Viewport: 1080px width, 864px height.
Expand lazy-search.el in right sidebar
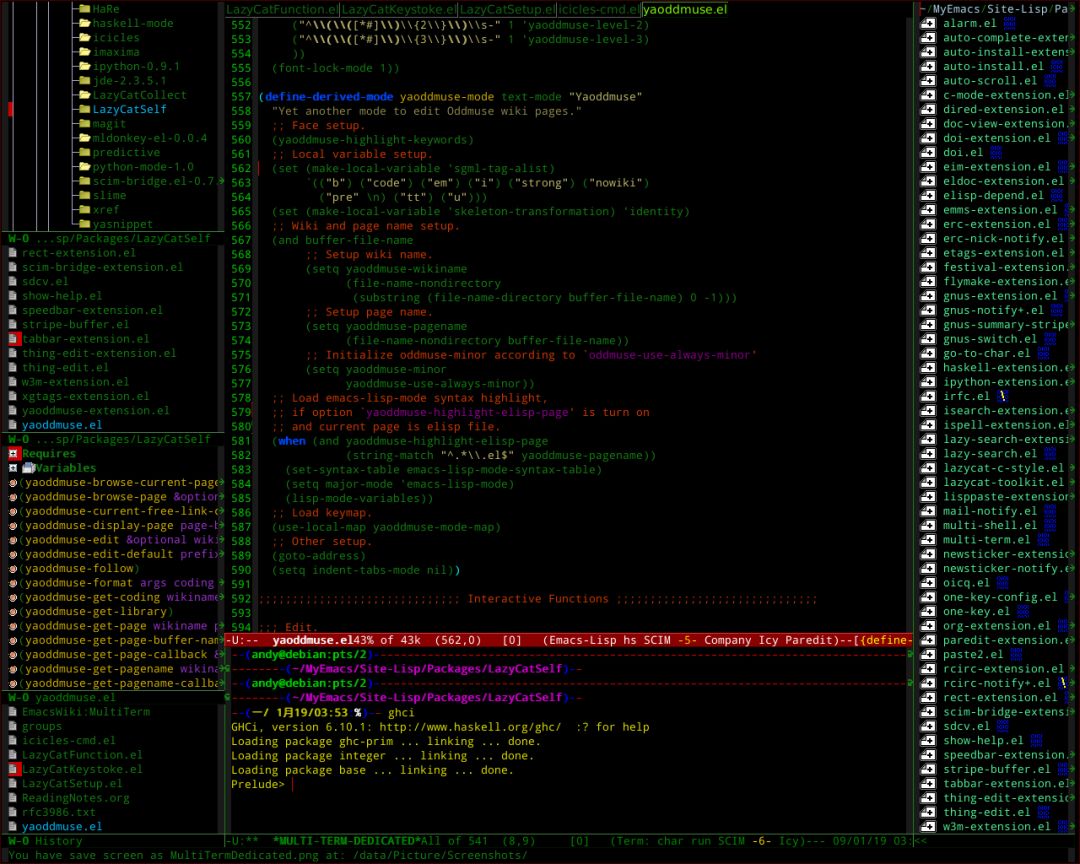point(929,454)
